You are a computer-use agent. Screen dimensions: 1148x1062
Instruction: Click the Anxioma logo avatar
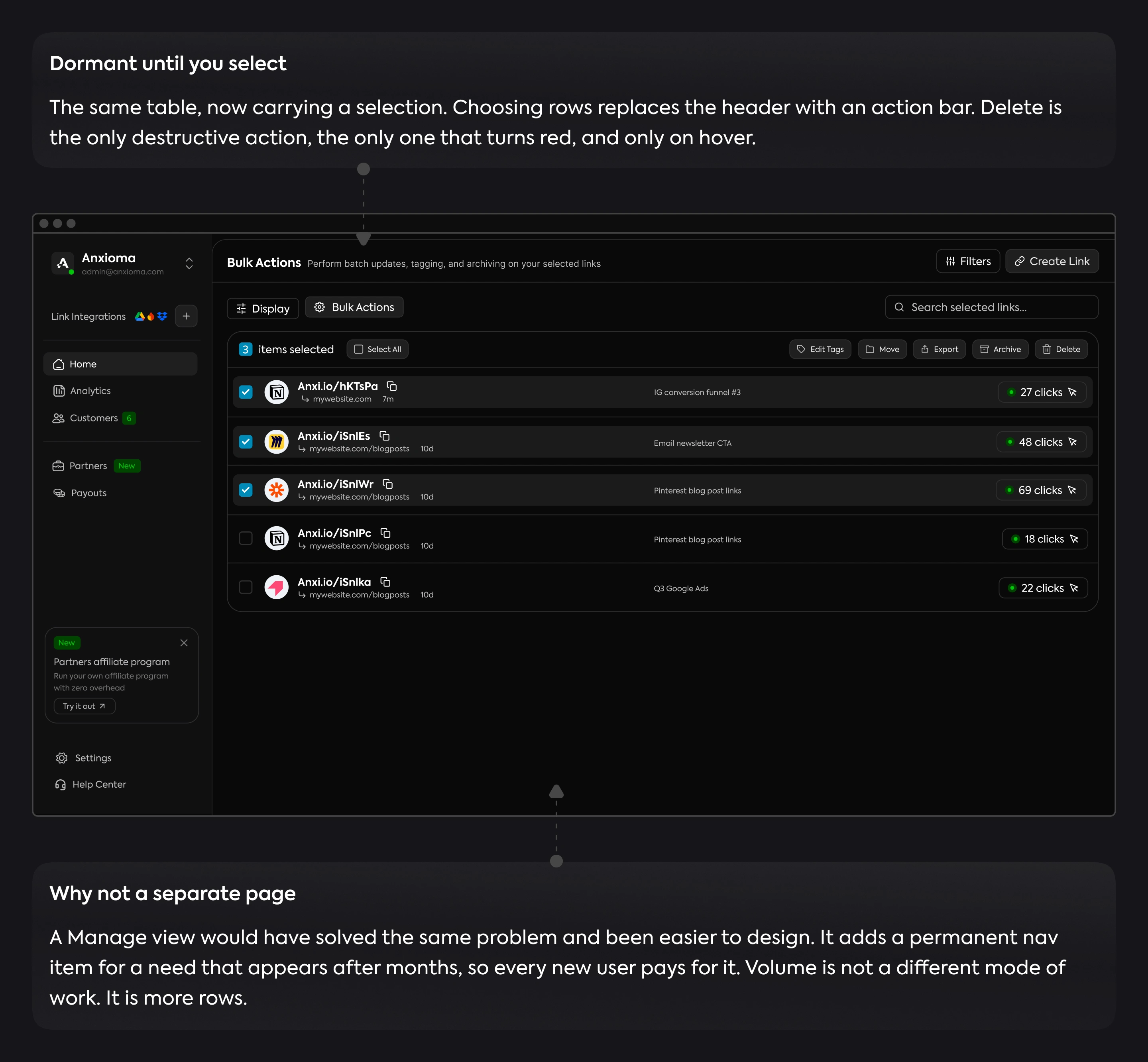point(63,263)
